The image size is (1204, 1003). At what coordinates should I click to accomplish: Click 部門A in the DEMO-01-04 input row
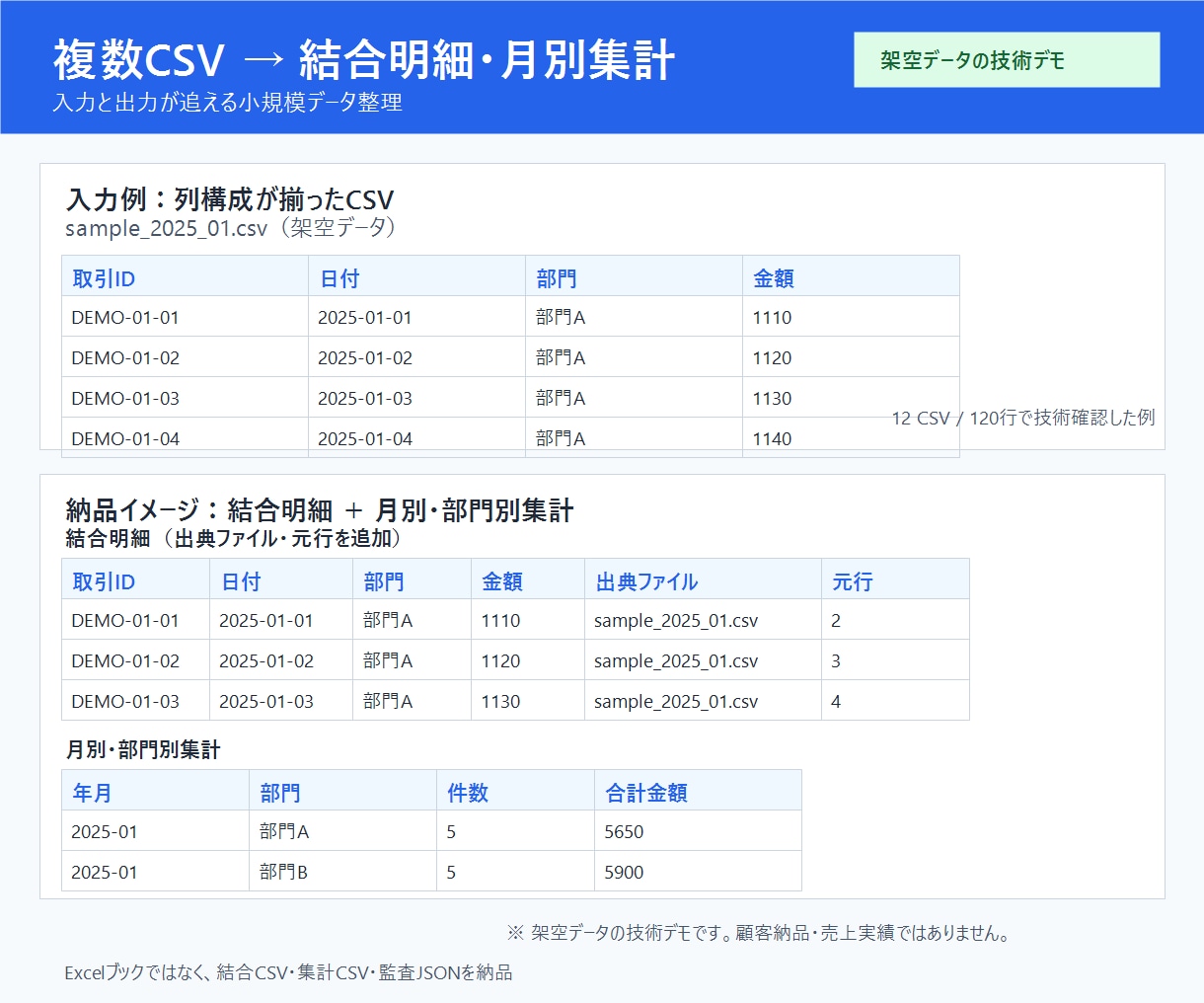point(561,439)
